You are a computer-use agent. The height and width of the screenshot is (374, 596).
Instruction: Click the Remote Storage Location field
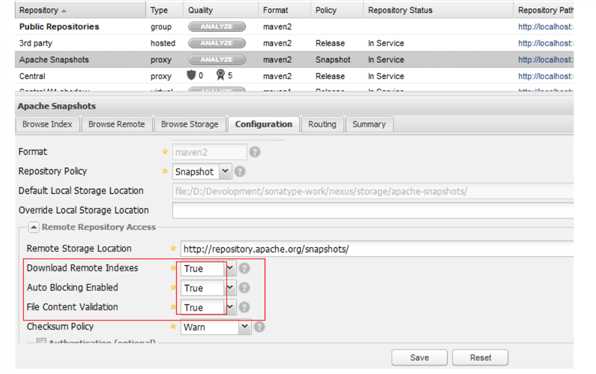pyautogui.click(x=377, y=249)
